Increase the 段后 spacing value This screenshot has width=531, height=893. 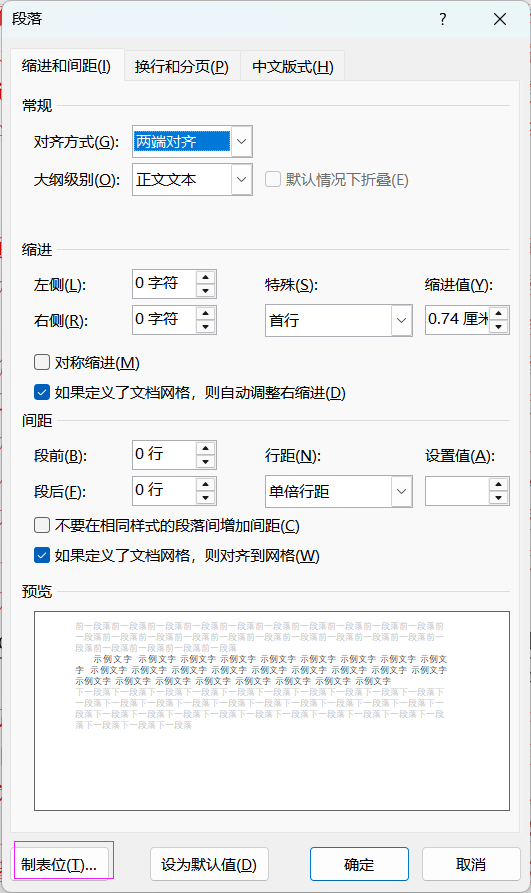pyautogui.click(x=205, y=484)
